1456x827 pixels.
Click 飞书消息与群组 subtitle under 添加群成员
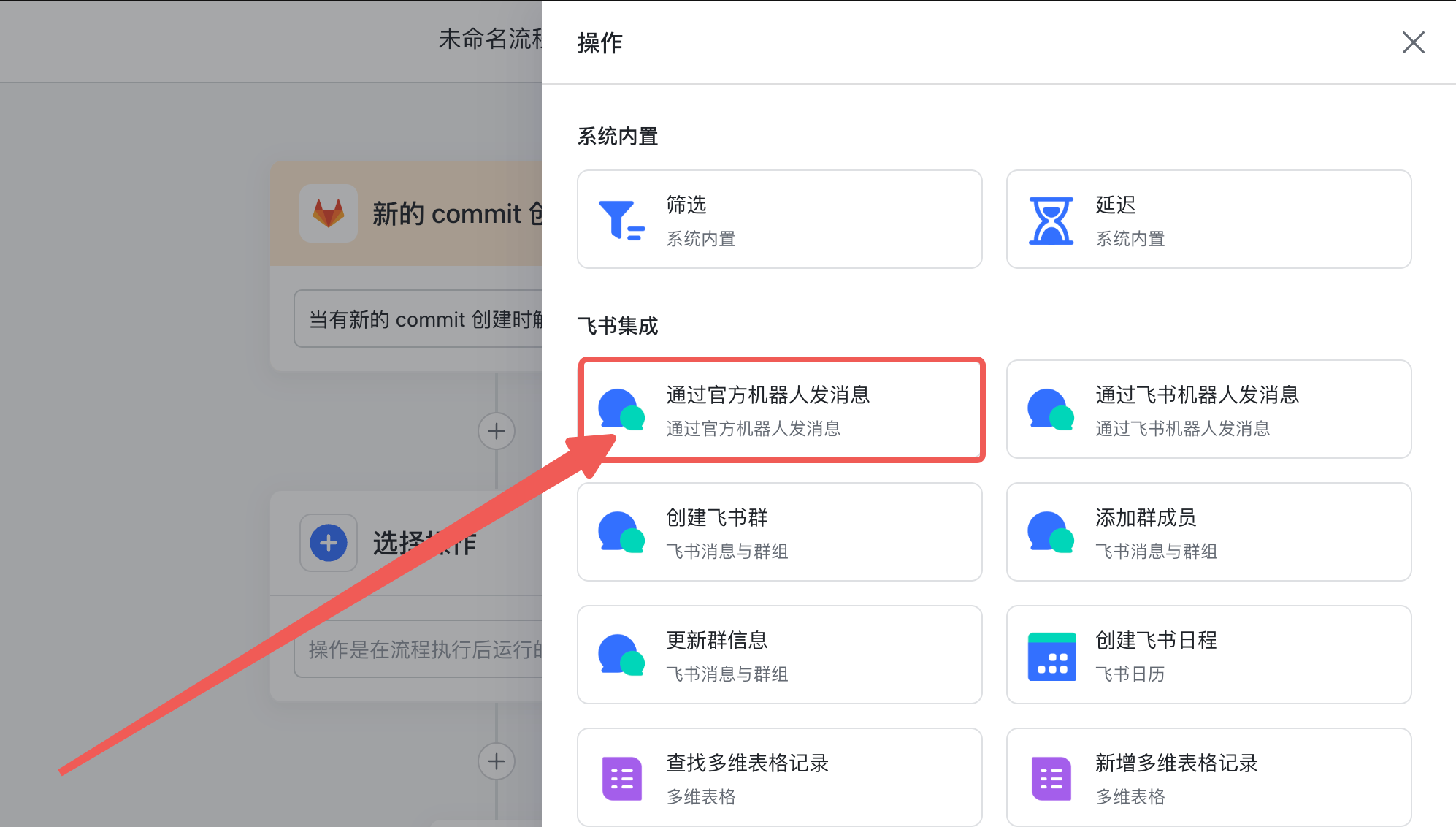coord(1157,551)
